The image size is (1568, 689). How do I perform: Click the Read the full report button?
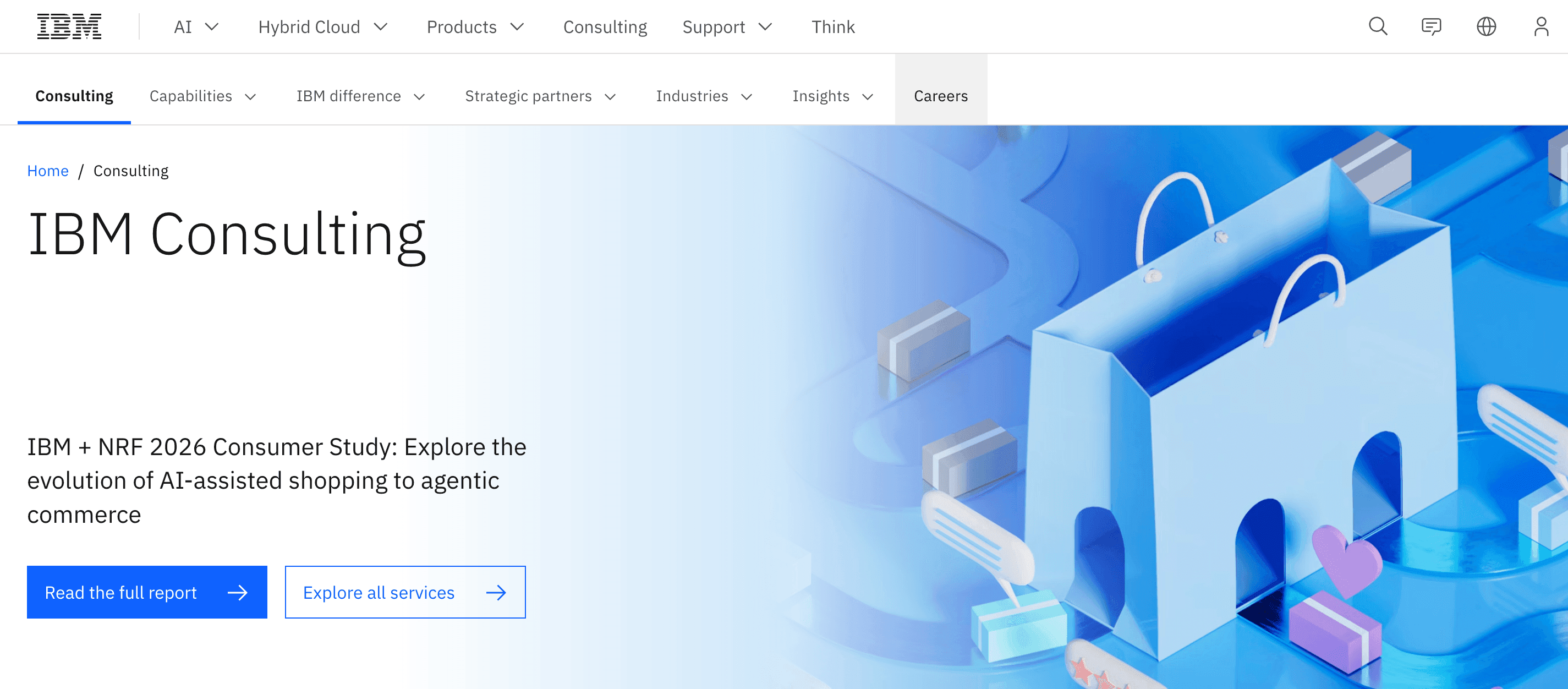146,592
